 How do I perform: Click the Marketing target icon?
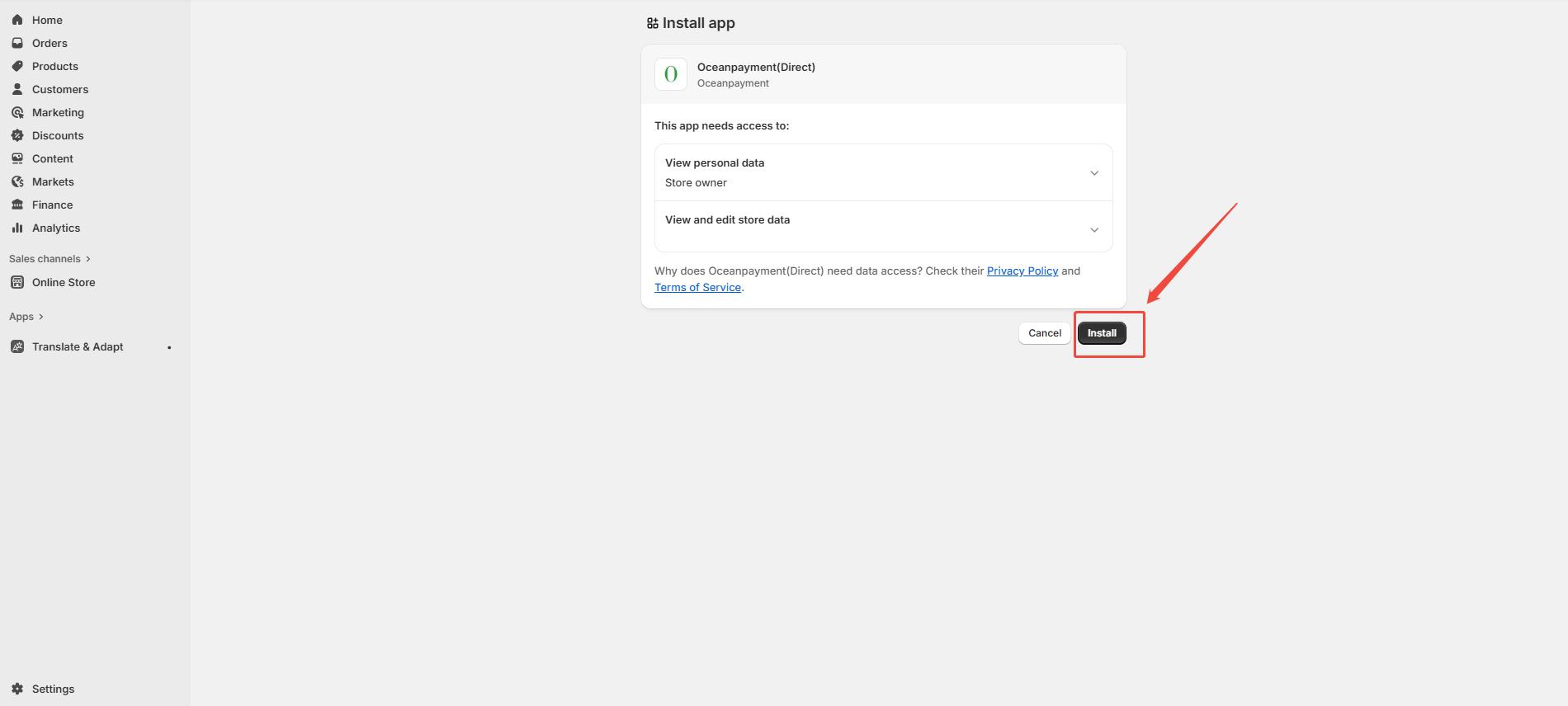(x=17, y=112)
